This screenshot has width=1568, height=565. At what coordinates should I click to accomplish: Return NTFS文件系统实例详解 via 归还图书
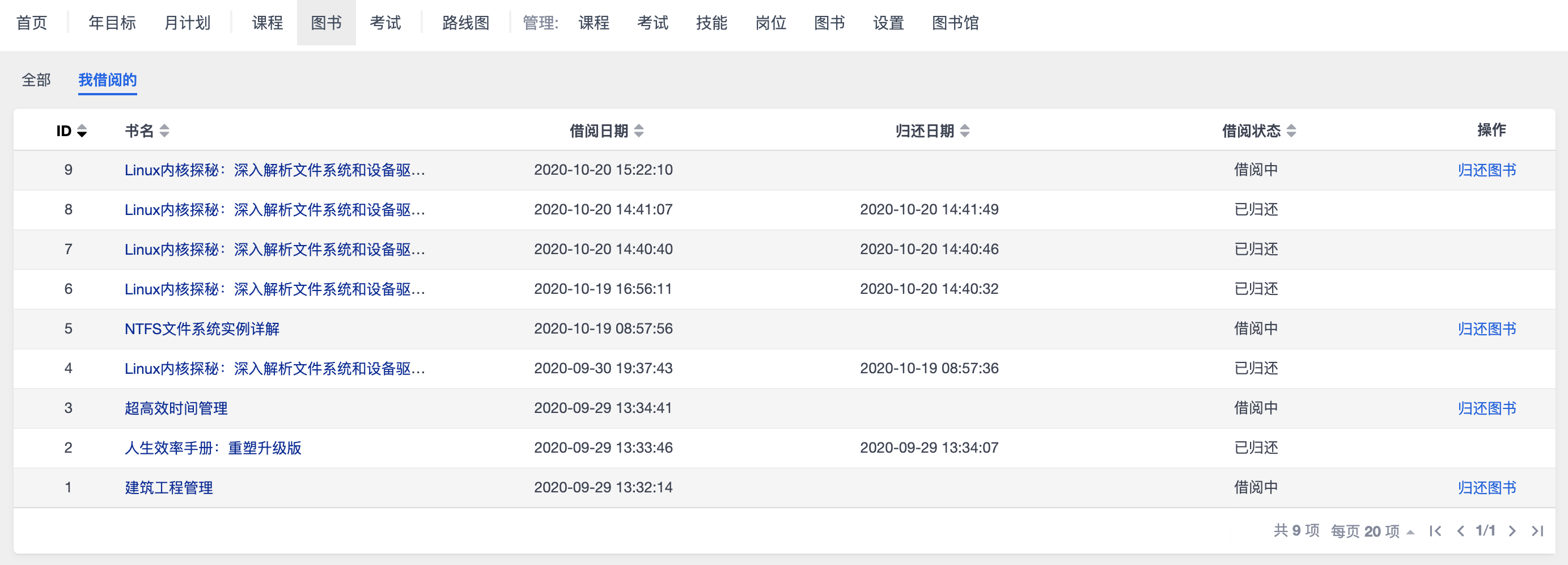tap(1486, 329)
